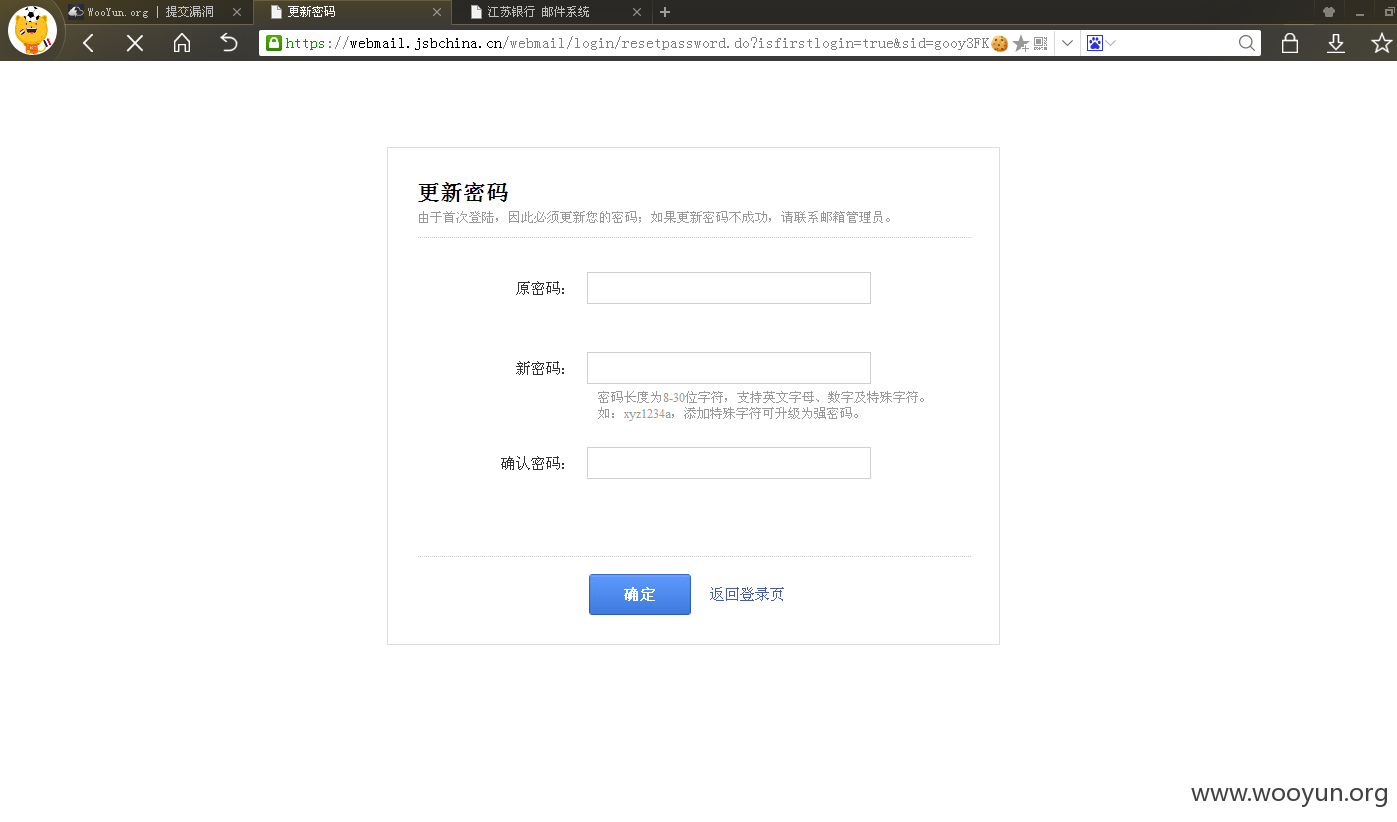Open the Baidu search engine selector
1397x822 pixels.
1101,43
